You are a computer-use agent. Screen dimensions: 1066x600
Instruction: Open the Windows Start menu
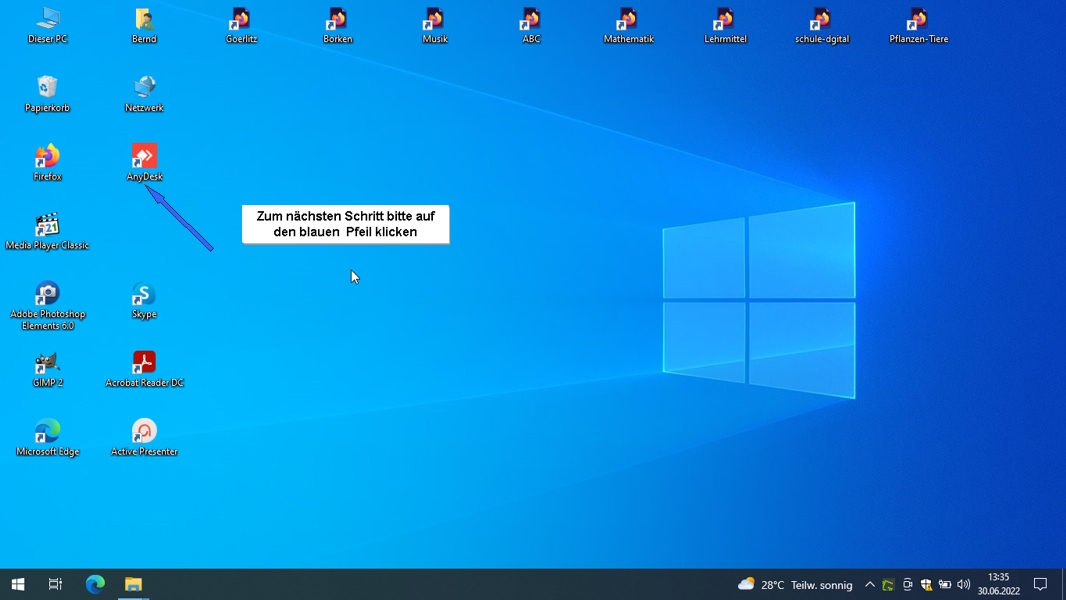[17, 584]
